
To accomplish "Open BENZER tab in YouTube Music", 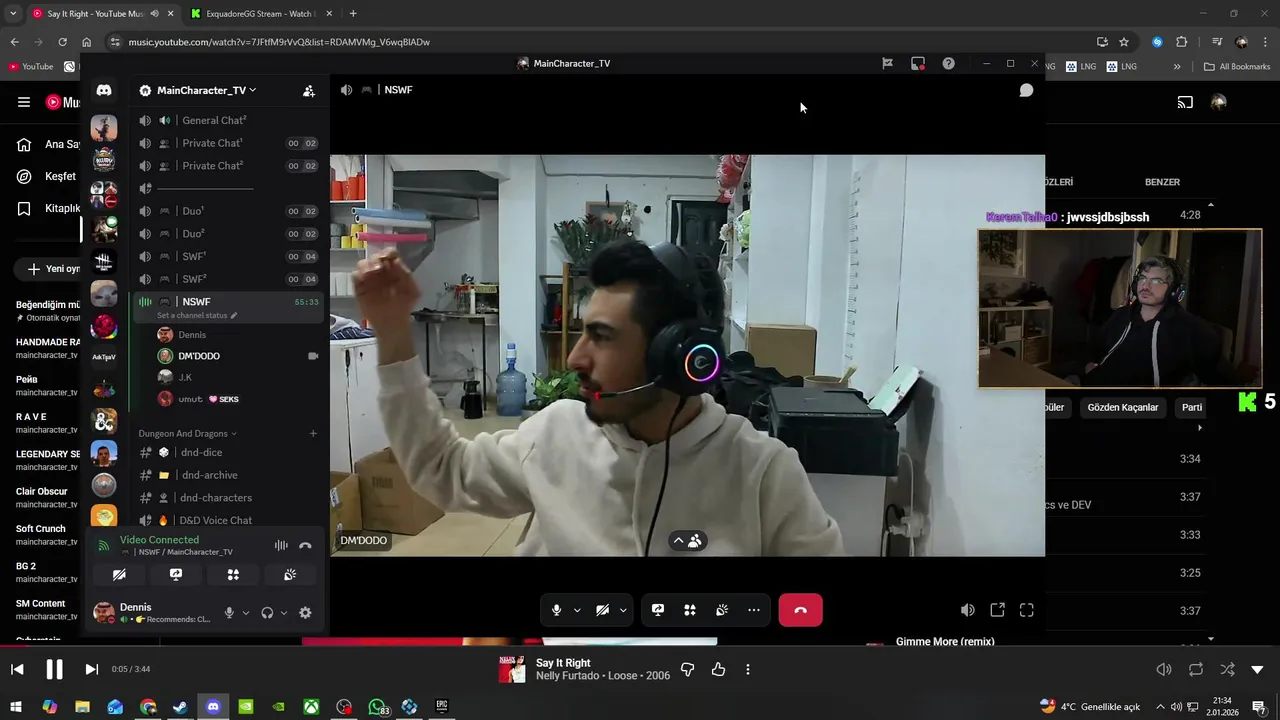I will point(1162,182).
